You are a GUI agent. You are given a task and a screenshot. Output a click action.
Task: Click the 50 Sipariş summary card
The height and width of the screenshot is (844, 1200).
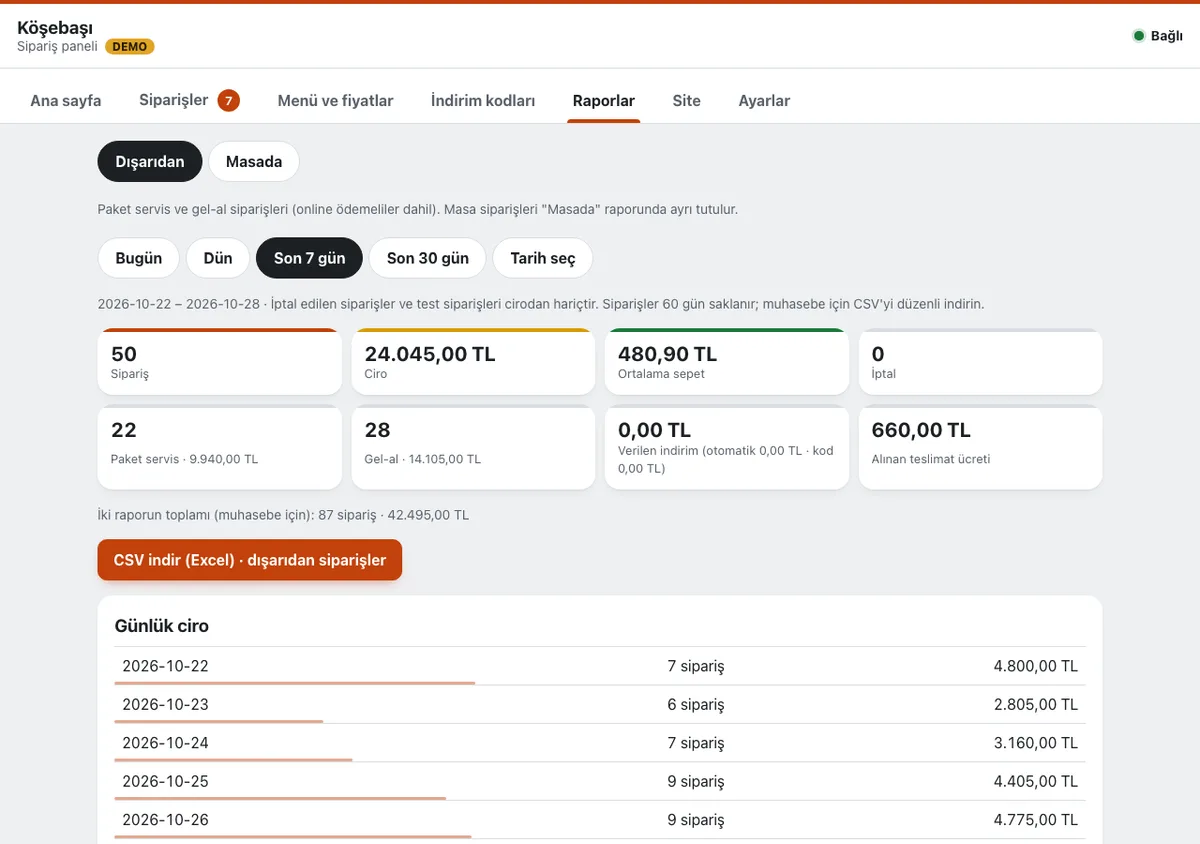tap(220, 362)
